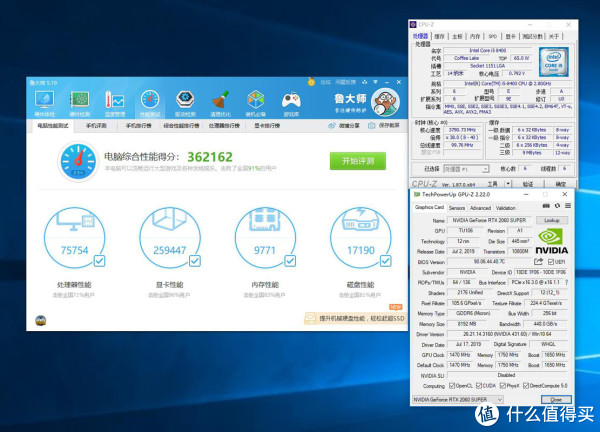Click the forum link in Ludashi title bar
Viewport: 600px width, 432px height.
point(325,82)
